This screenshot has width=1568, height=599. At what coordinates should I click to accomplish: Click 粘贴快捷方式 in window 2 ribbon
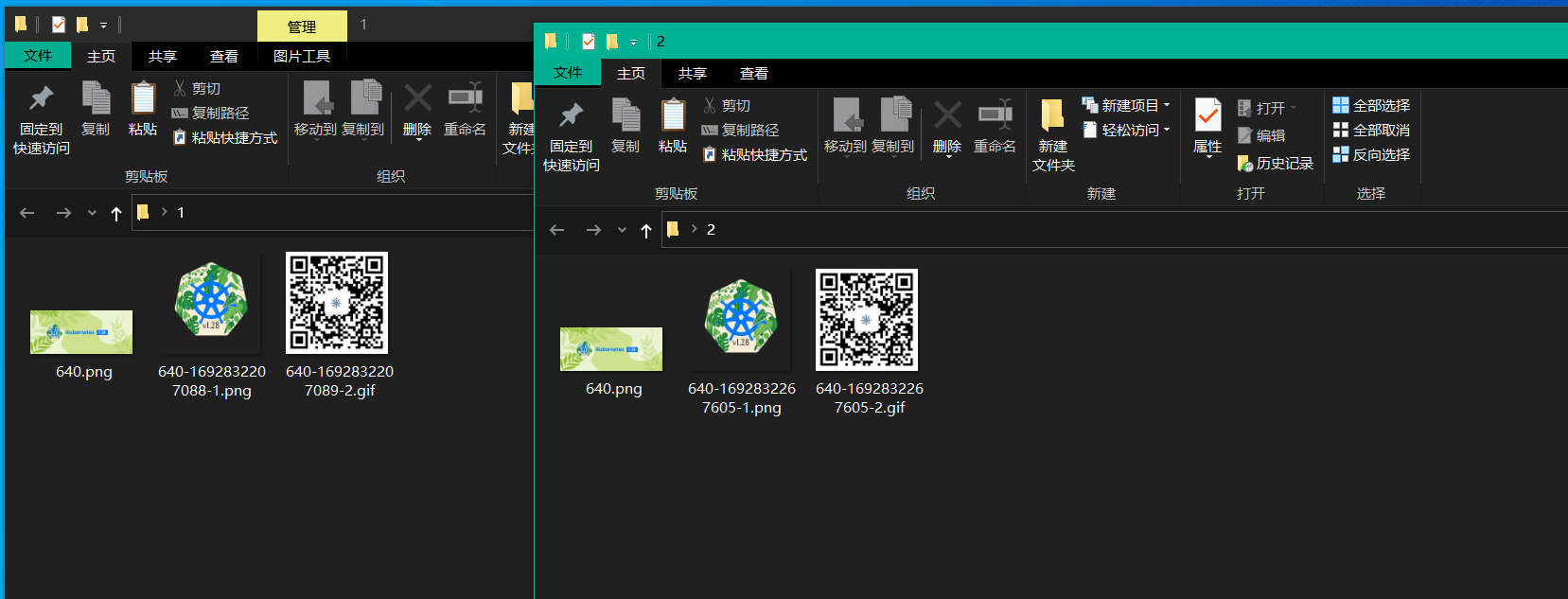coord(754,155)
